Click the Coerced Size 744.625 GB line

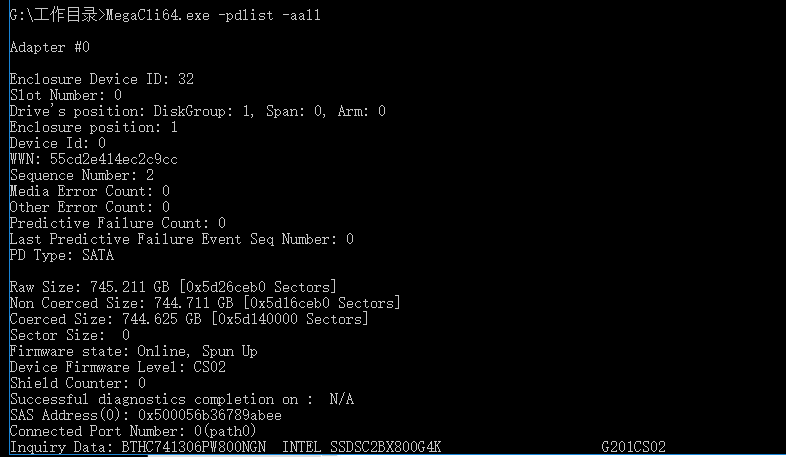[189, 319]
